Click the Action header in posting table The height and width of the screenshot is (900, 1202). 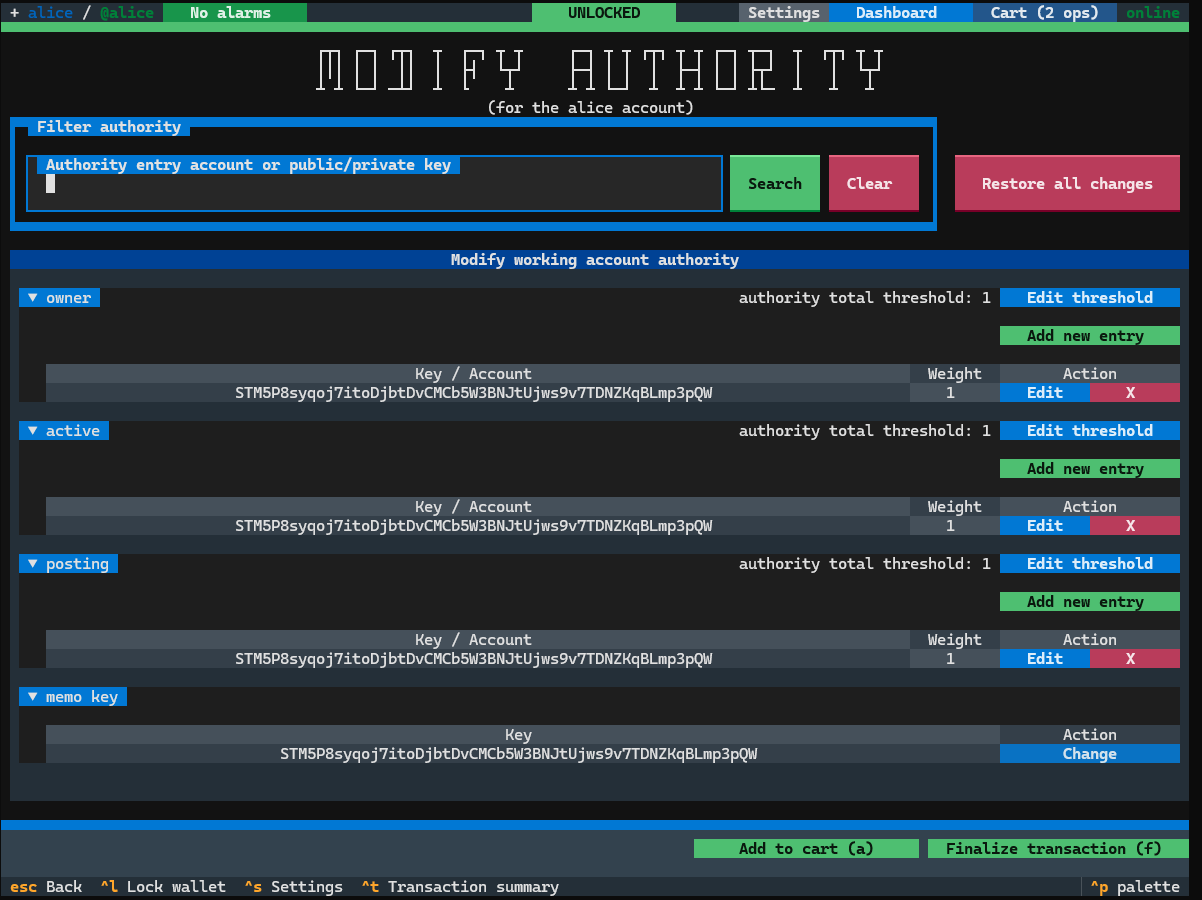[x=1090, y=640]
